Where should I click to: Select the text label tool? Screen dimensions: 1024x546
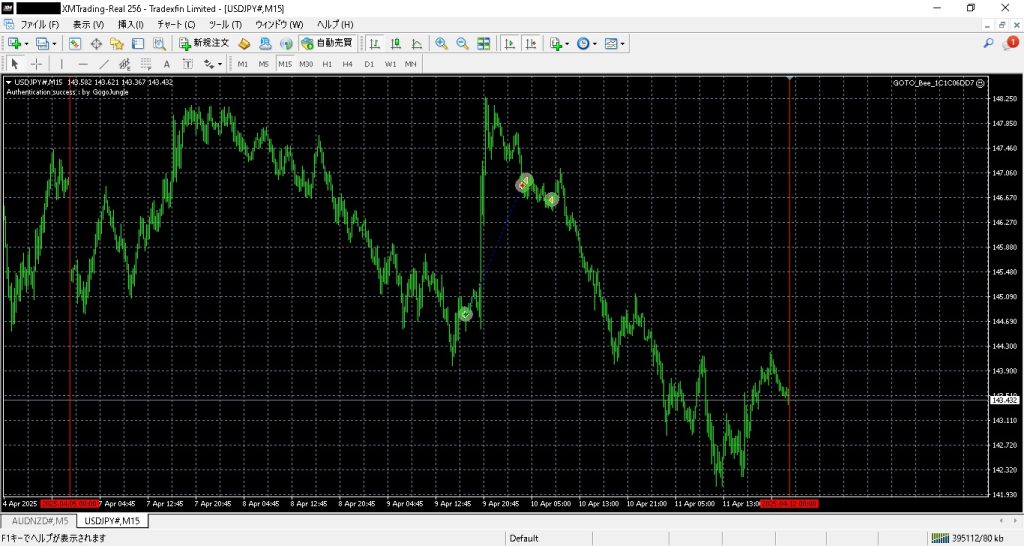coord(166,64)
